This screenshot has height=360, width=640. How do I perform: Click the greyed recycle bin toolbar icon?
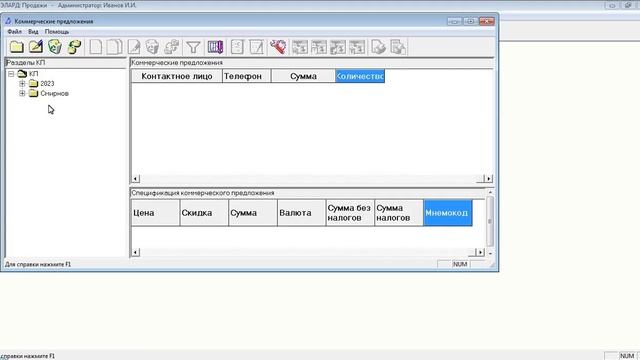point(152,47)
